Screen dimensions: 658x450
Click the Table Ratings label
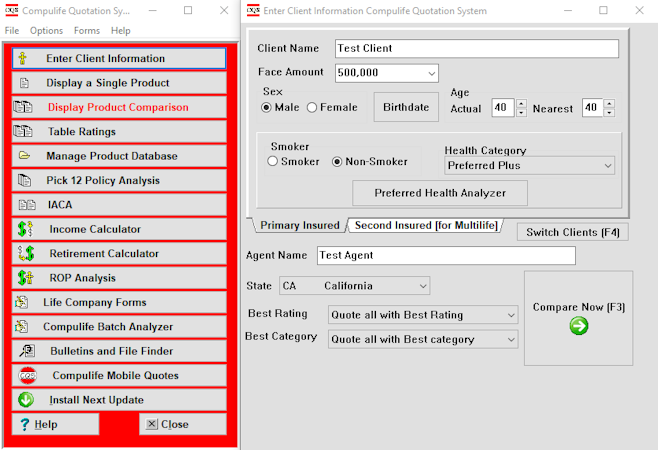pyautogui.click(x=82, y=132)
